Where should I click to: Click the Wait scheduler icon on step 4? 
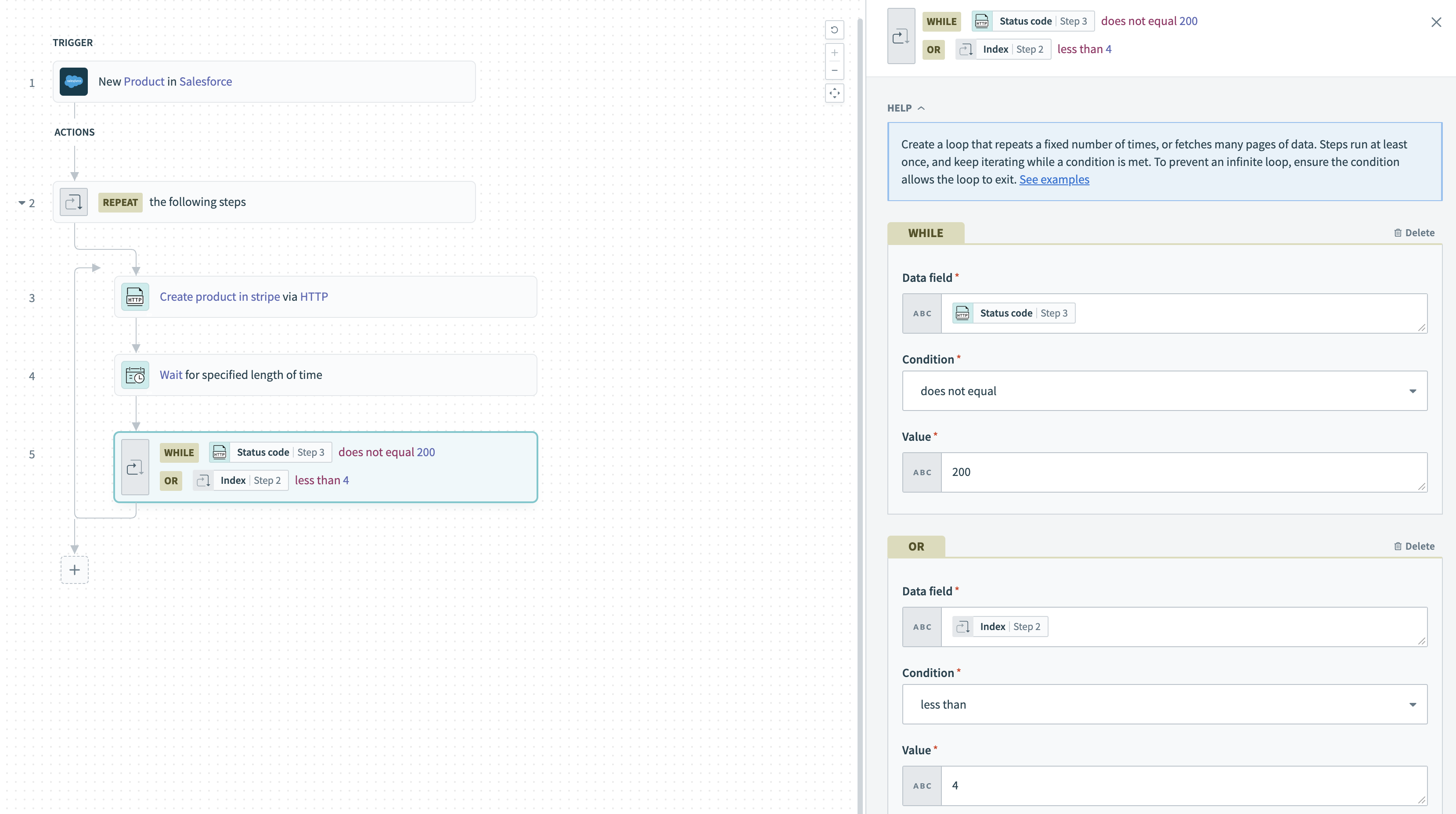pos(135,375)
